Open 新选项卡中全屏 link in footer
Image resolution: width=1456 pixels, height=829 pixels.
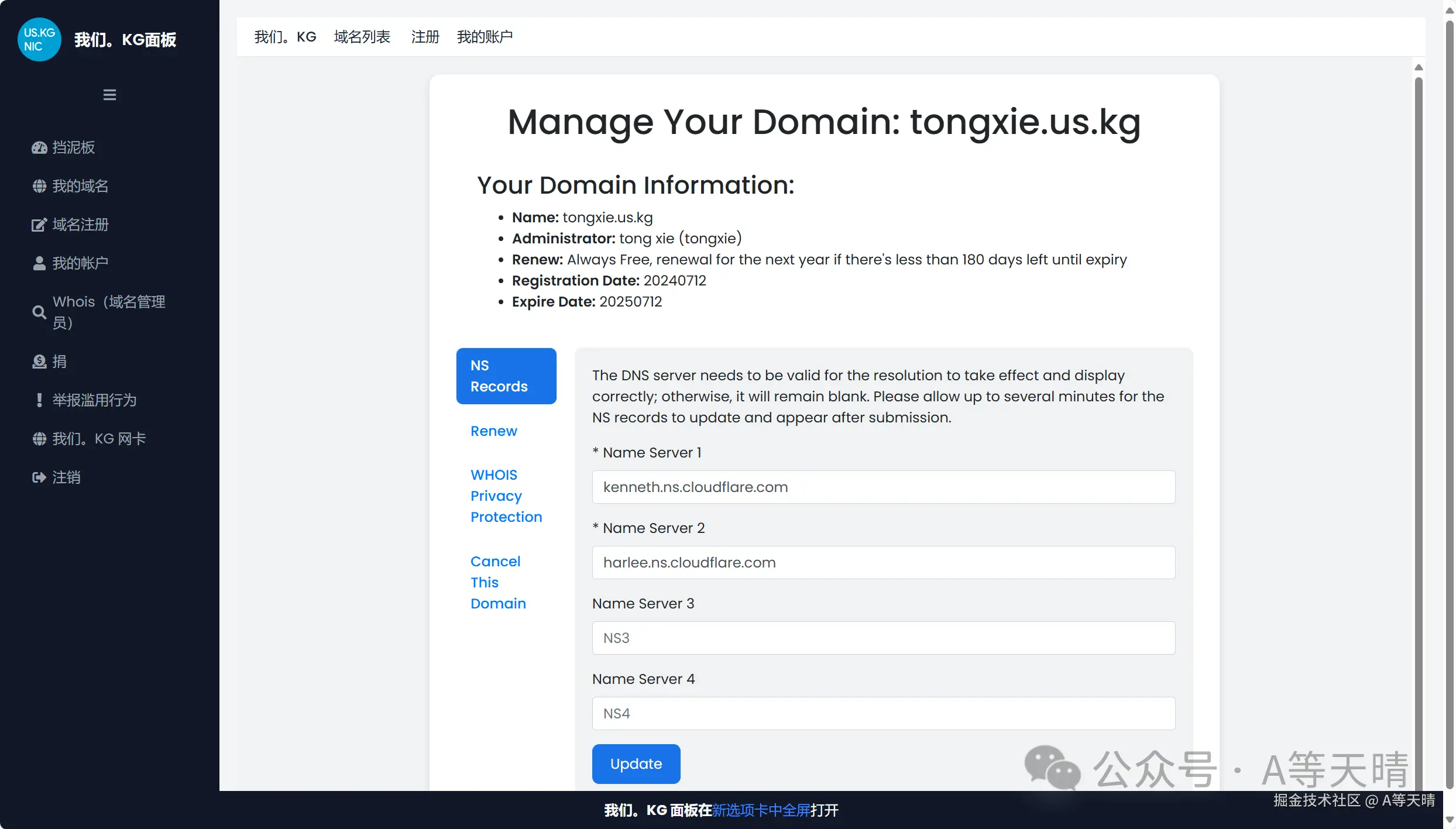click(x=761, y=810)
